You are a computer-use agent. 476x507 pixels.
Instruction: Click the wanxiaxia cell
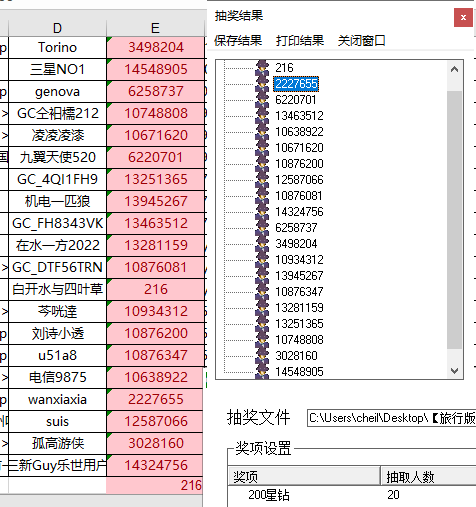[x=57, y=399]
